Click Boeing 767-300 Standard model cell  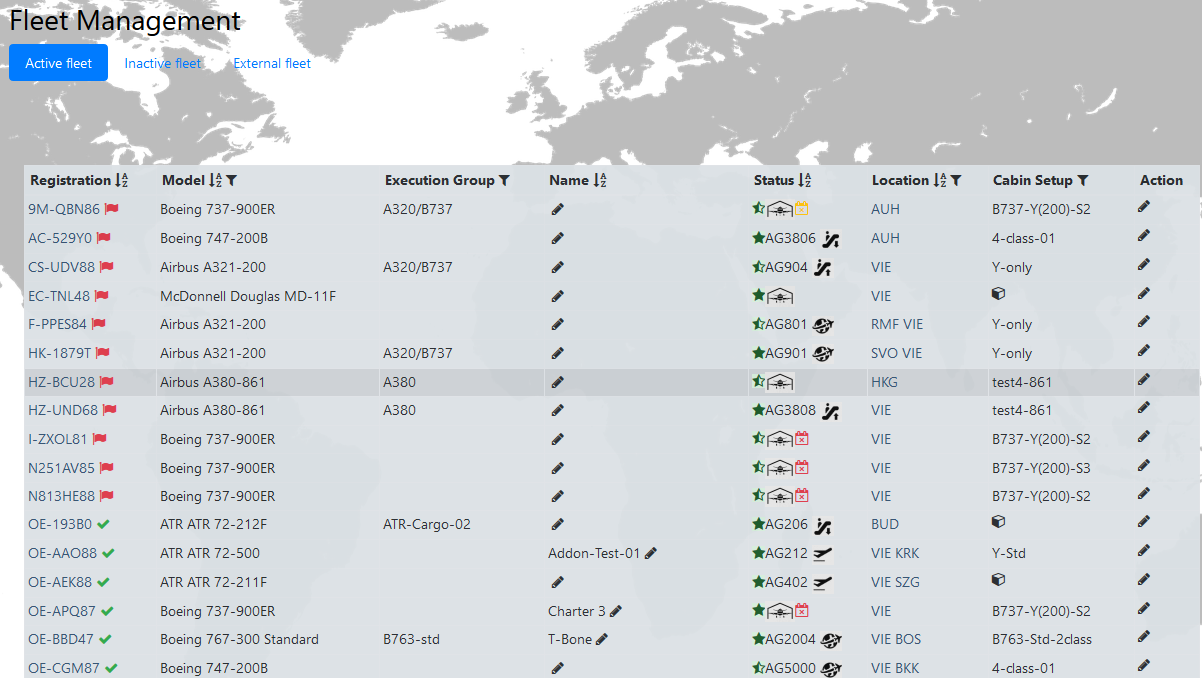pos(240,639)
